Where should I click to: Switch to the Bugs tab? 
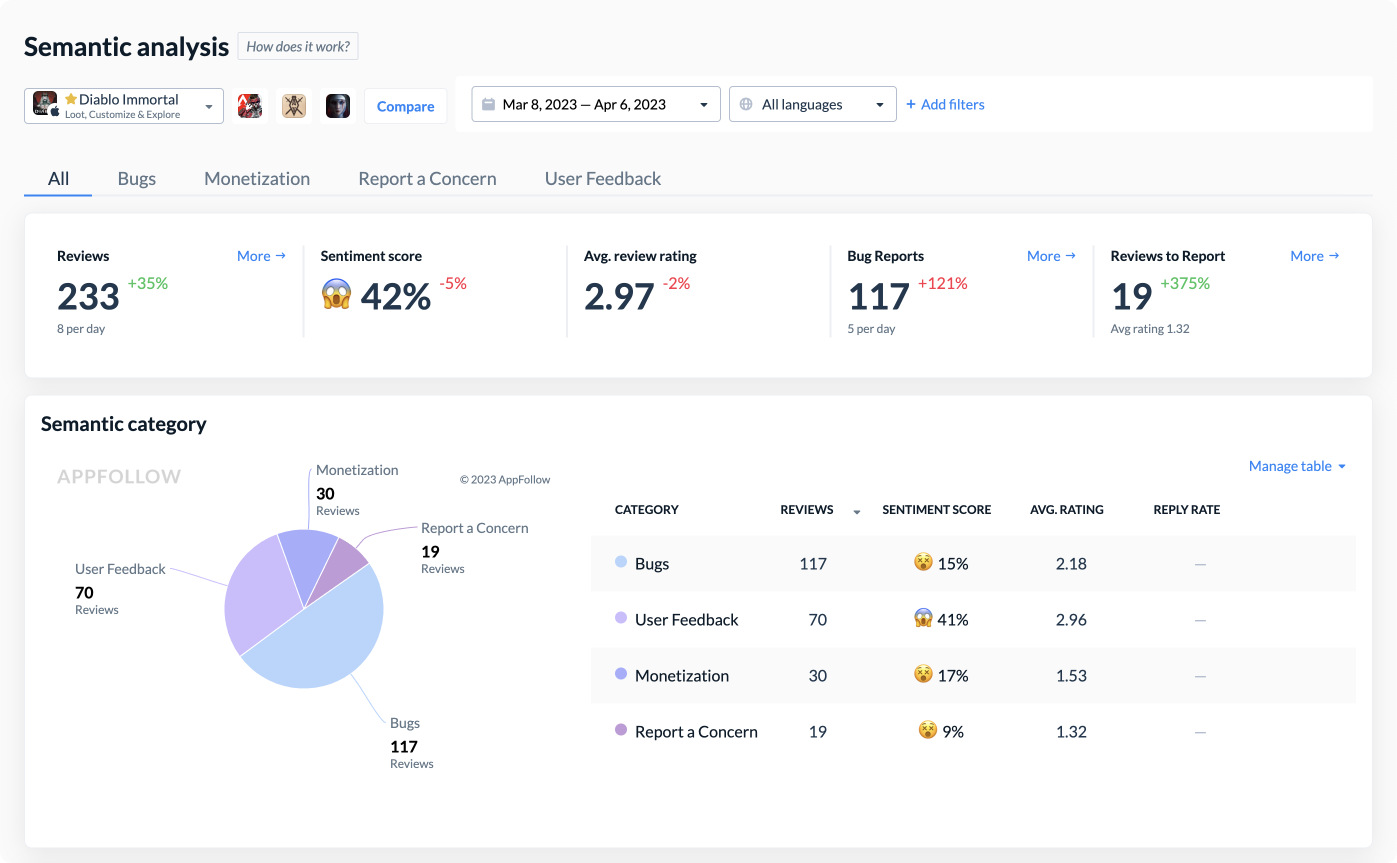coord(136,178)
